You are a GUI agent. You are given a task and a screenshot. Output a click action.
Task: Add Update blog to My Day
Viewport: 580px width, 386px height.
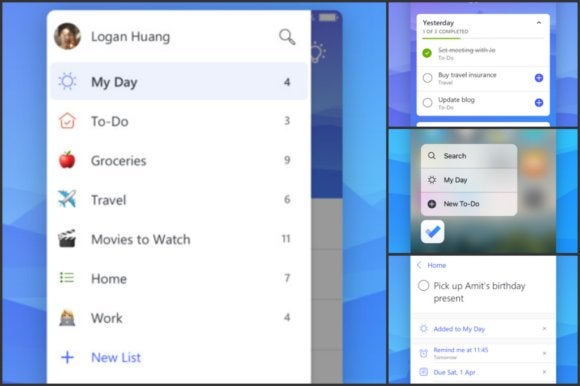pyautogui.click(x=539, y=103)
